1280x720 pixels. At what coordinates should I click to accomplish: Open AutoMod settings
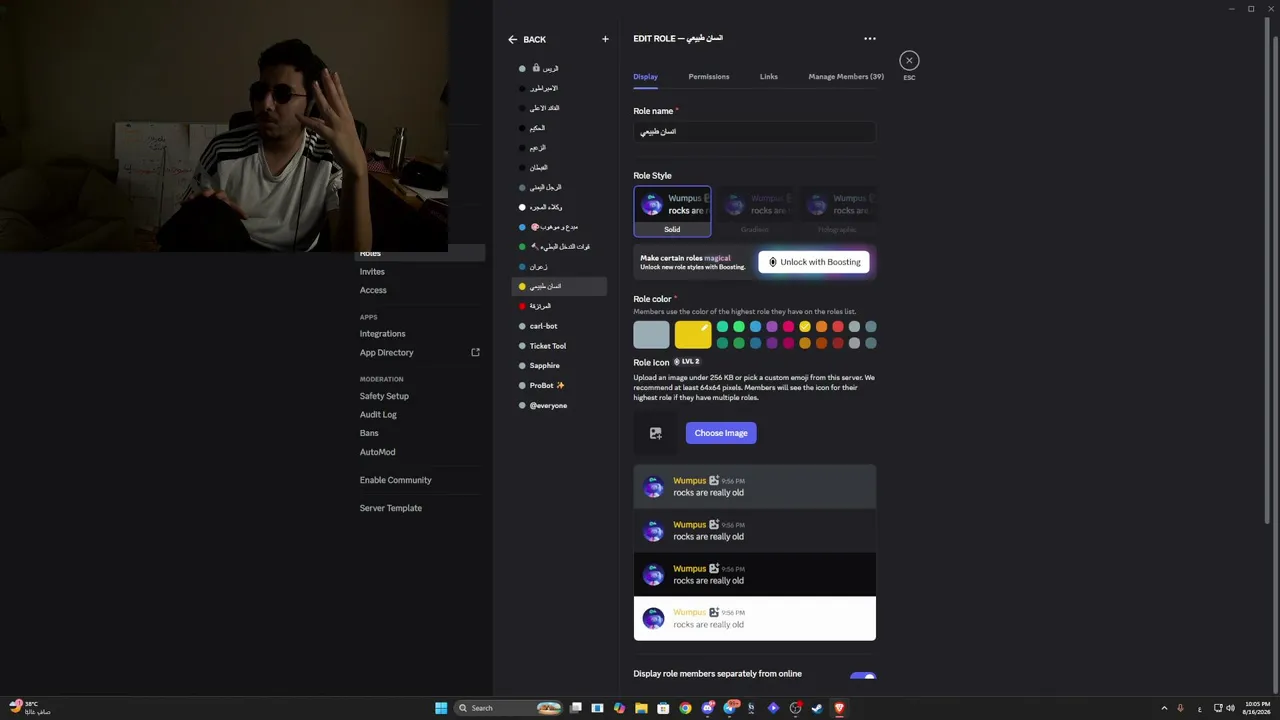[x=377, y=452]
